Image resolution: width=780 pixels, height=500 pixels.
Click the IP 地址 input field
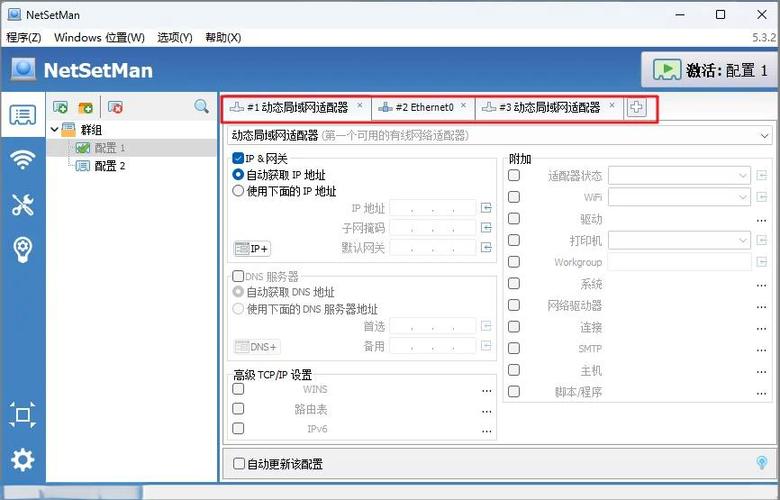[433, 208]
